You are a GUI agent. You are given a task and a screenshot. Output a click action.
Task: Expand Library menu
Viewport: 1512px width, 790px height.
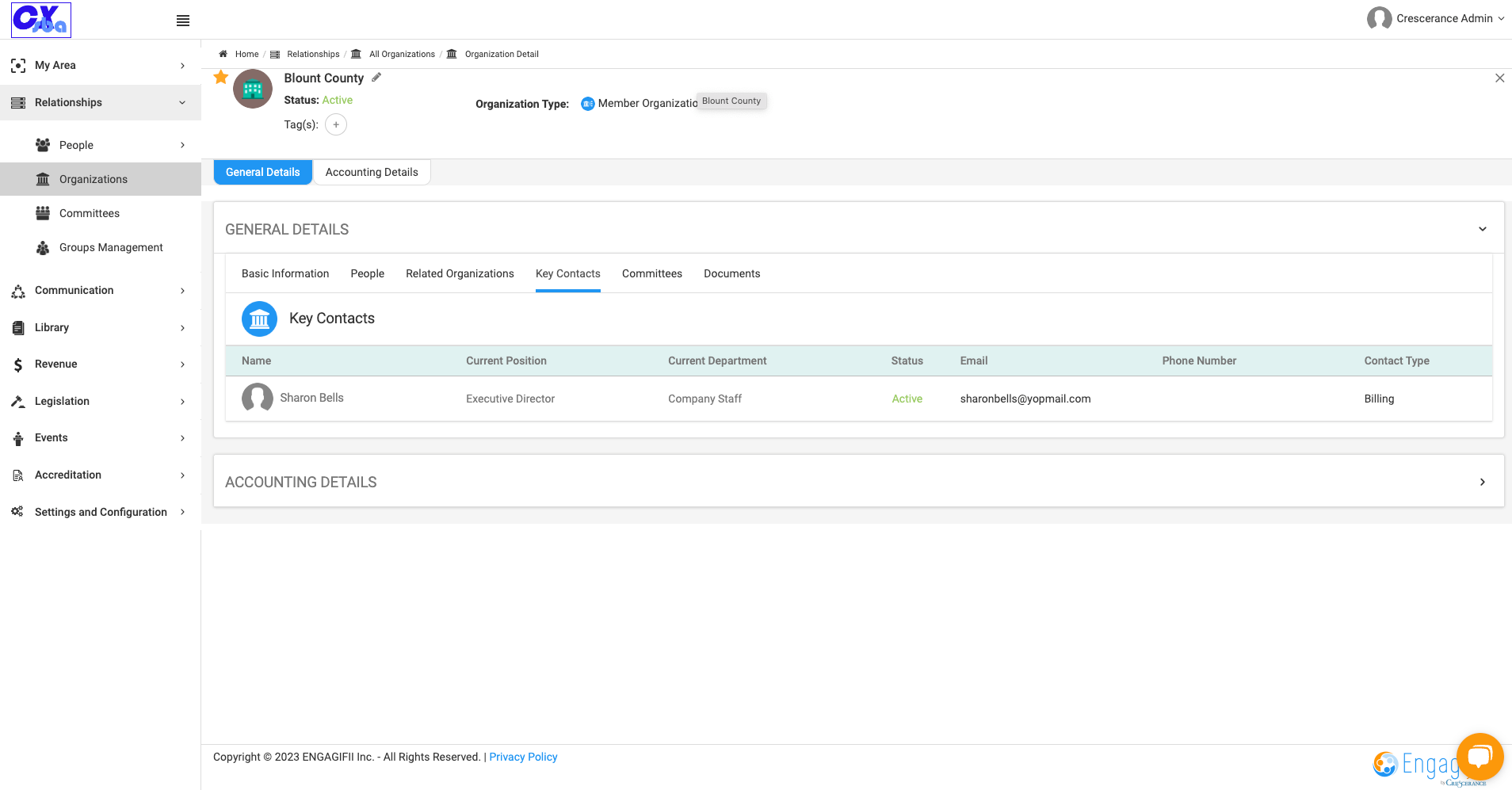pyautogui.click(x=101, y=327)
